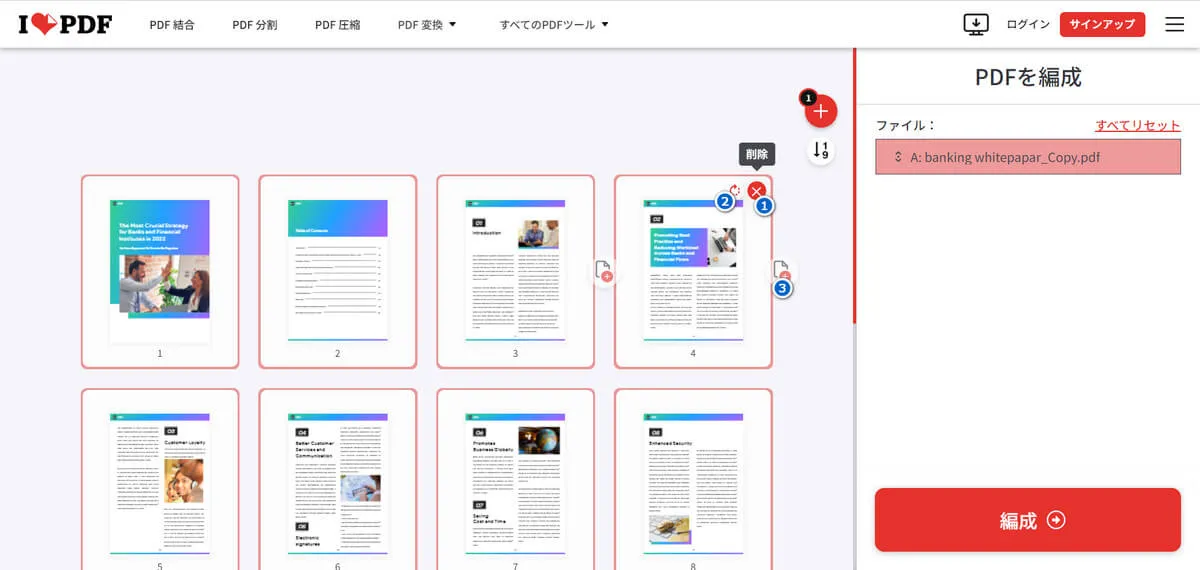Viewport: 1200px width, 570px height.
Task: Select page 8 Enhanced Security thumbnail
Action: click(693, 479)
